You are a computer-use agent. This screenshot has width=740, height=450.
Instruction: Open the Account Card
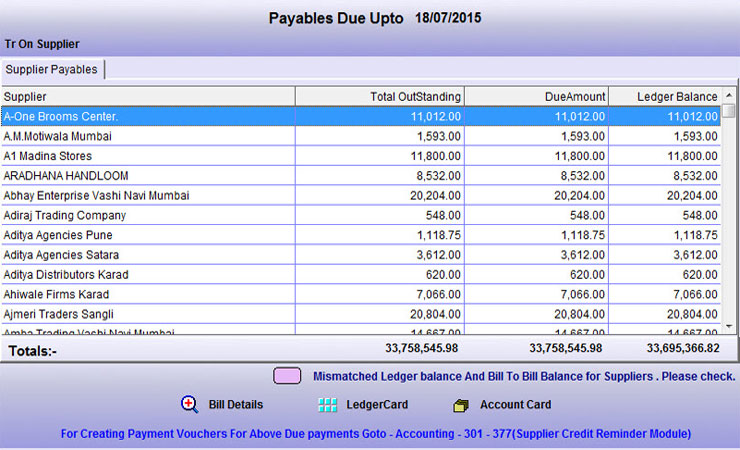point(515,405)
